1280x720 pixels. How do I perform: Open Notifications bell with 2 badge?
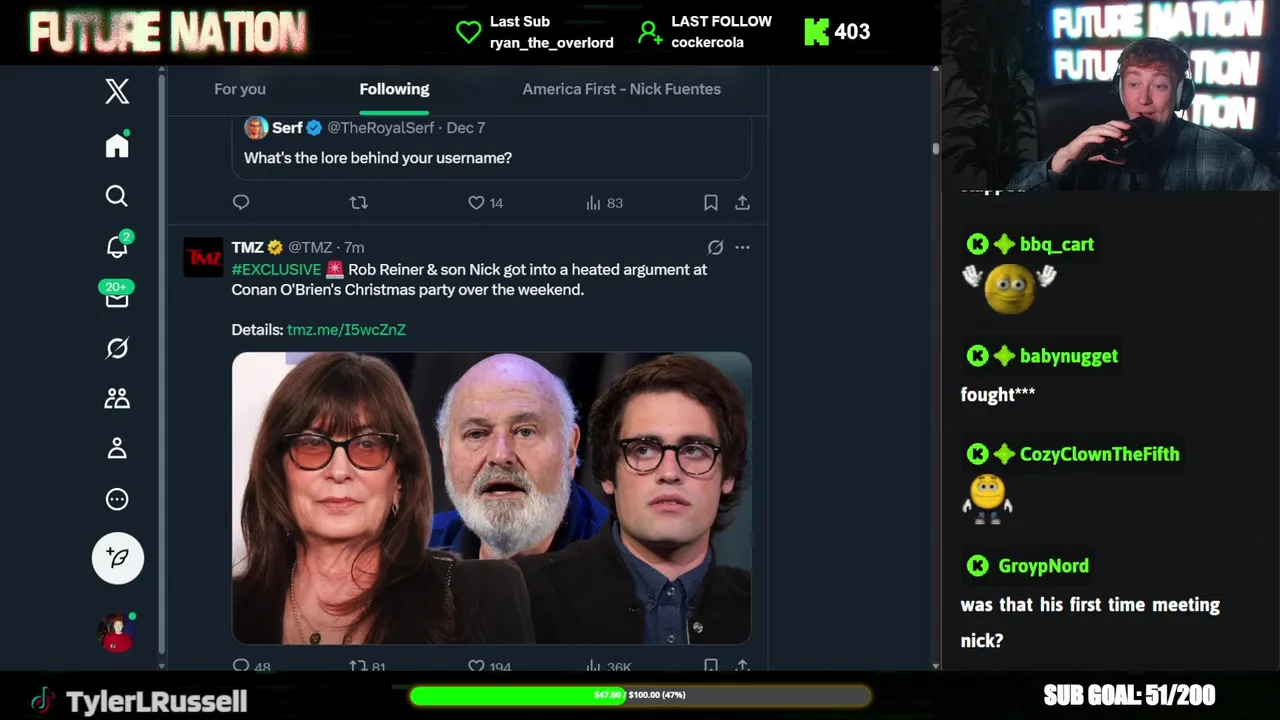tap(117, 246)
